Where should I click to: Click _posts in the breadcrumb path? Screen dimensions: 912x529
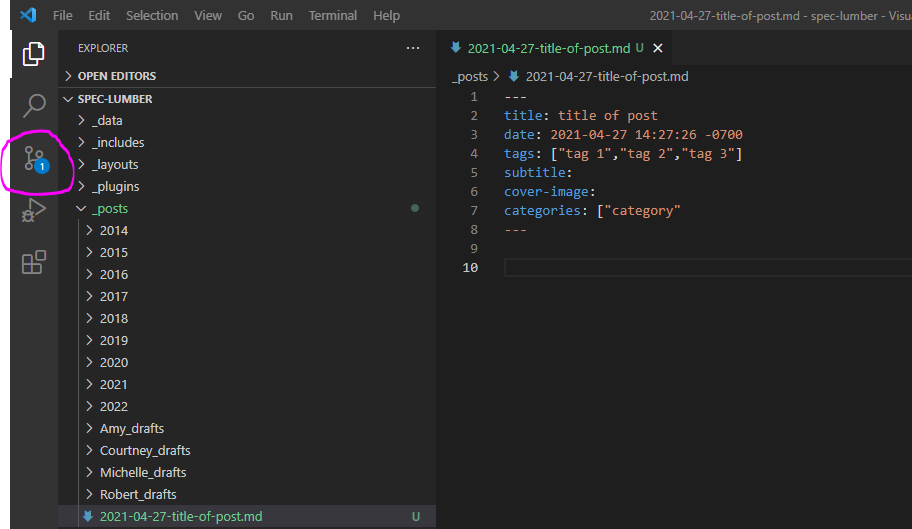click(x=470, y=76)
